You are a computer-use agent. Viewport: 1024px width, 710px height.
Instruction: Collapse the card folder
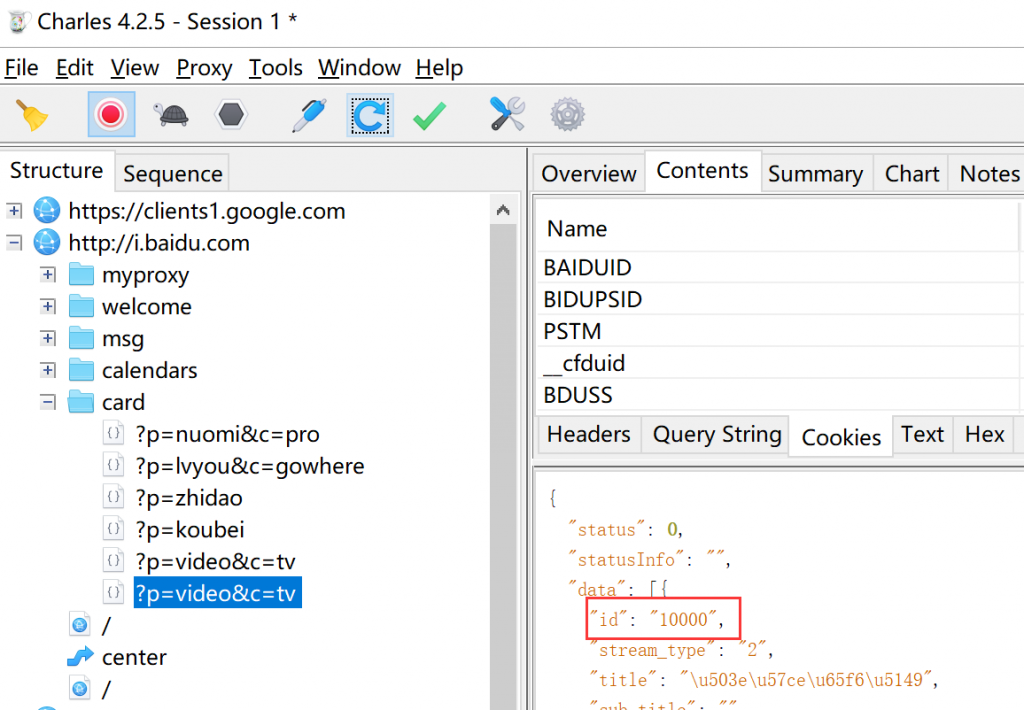[x=48, y=402]
